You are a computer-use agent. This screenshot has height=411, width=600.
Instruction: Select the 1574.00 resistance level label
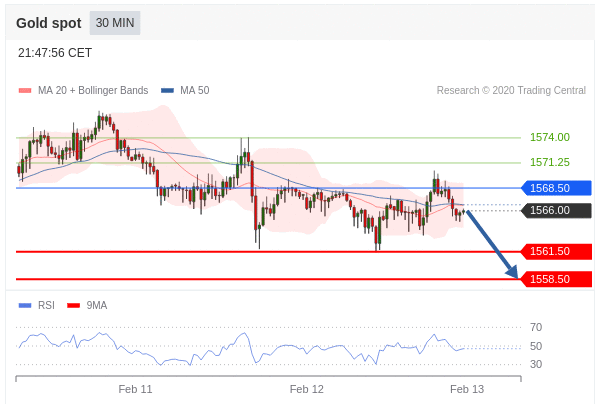point(550,137)
